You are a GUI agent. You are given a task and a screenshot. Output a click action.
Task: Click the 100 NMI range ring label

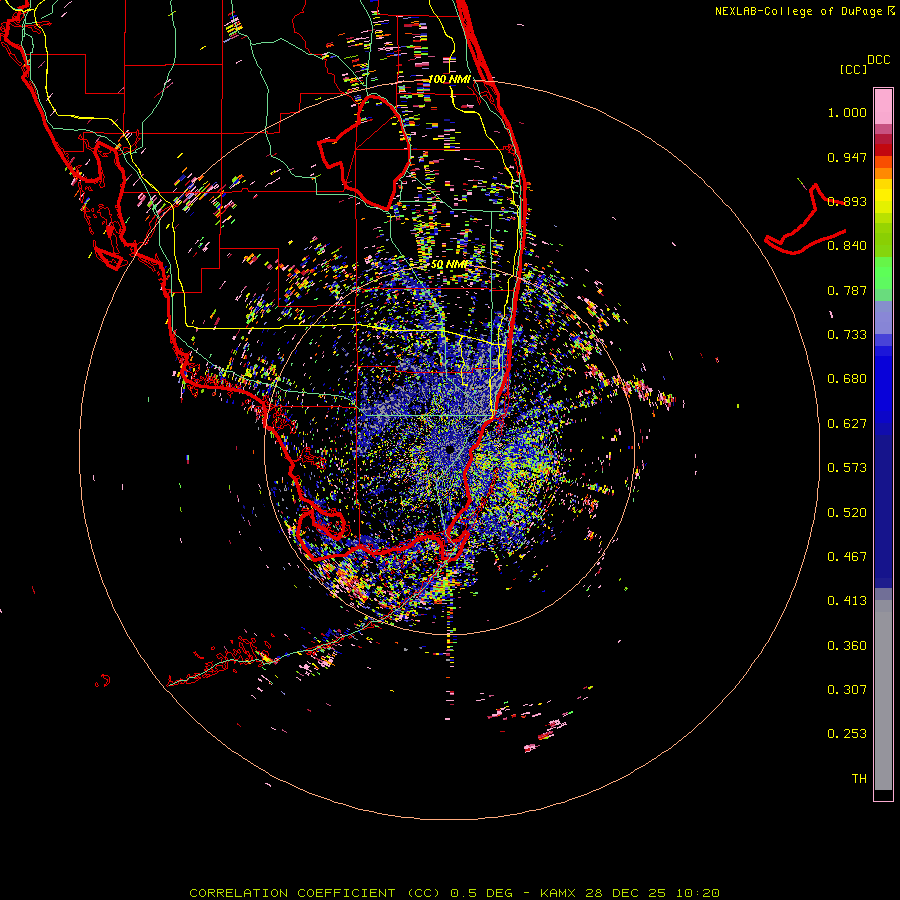pyautogui.click(x=449, y=79)
